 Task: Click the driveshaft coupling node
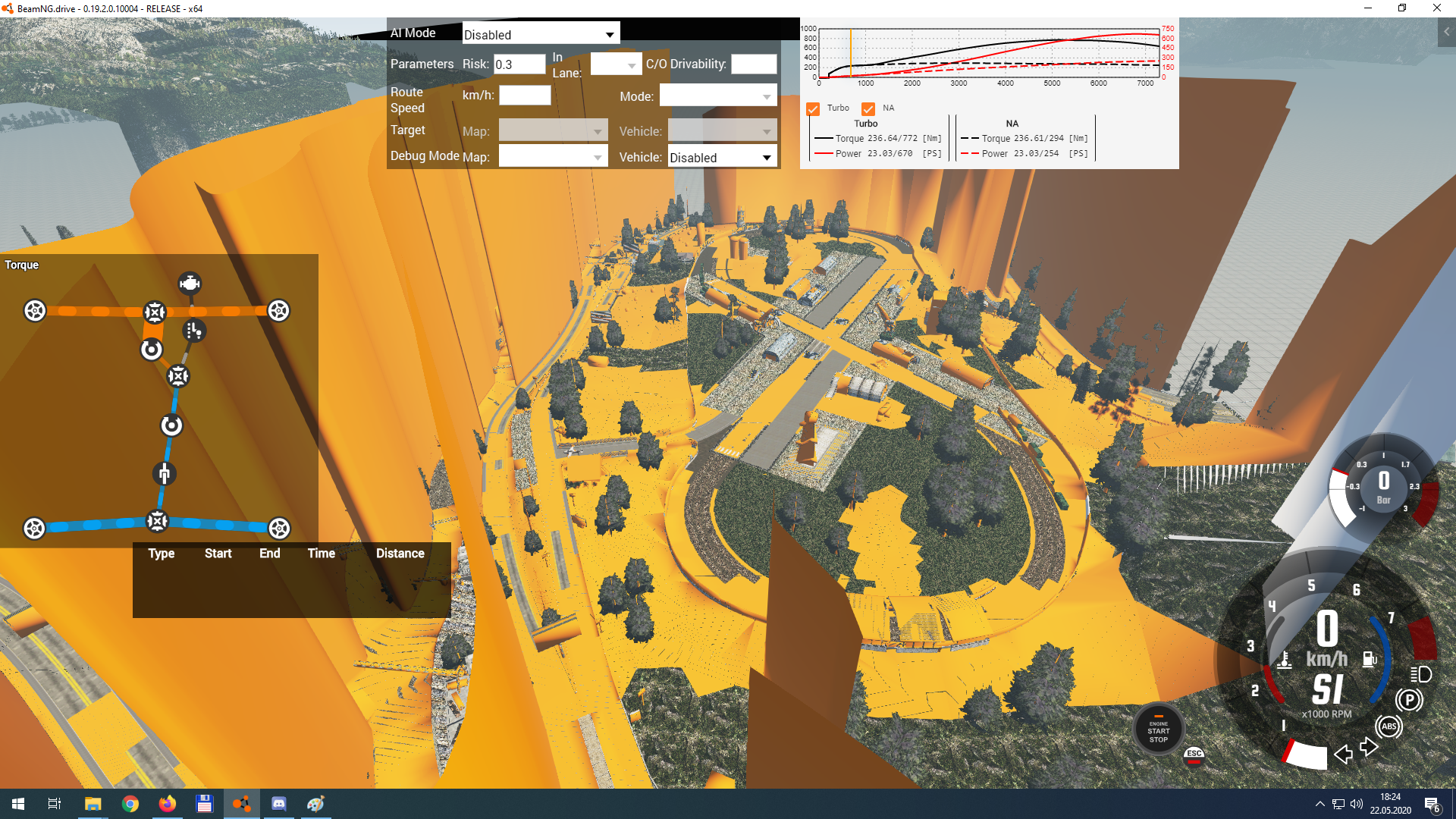pyautogui.click(x=165, y=474)
